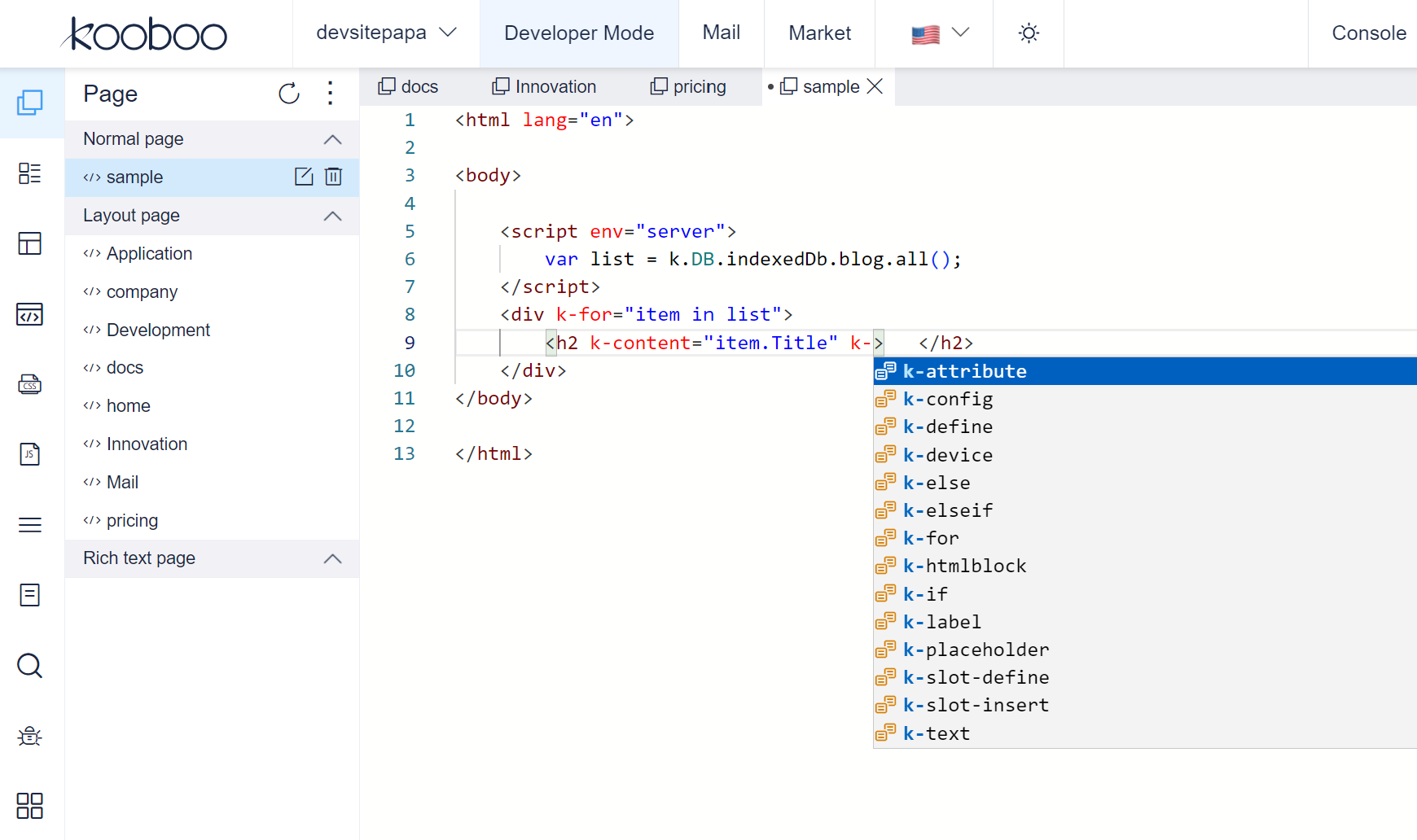The height and width of the screenshot is (840, 1417).
Task: Click the CSS styles sidebar icon
Action: coord(30,384)
